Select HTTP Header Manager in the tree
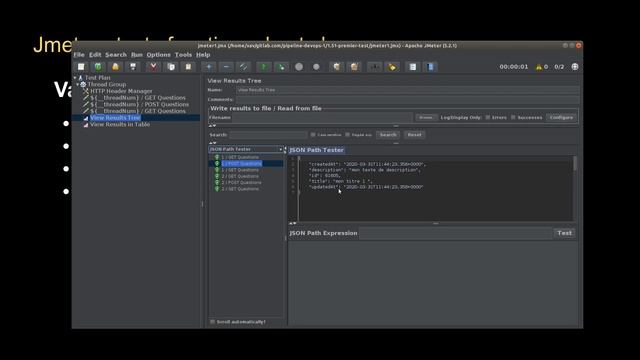 point(121,91)
